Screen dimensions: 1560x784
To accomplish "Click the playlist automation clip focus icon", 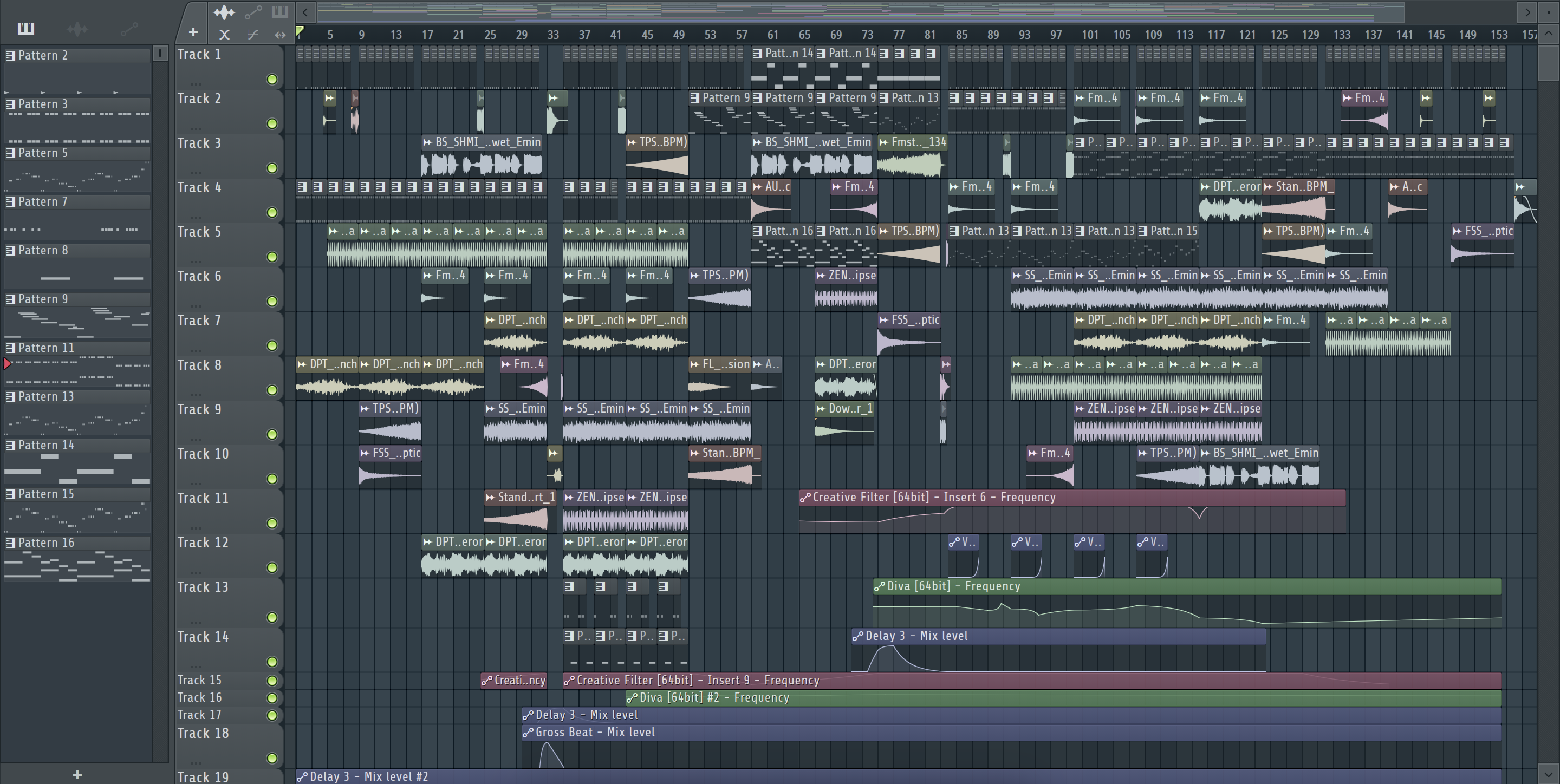I will click(x=253, y=12).
